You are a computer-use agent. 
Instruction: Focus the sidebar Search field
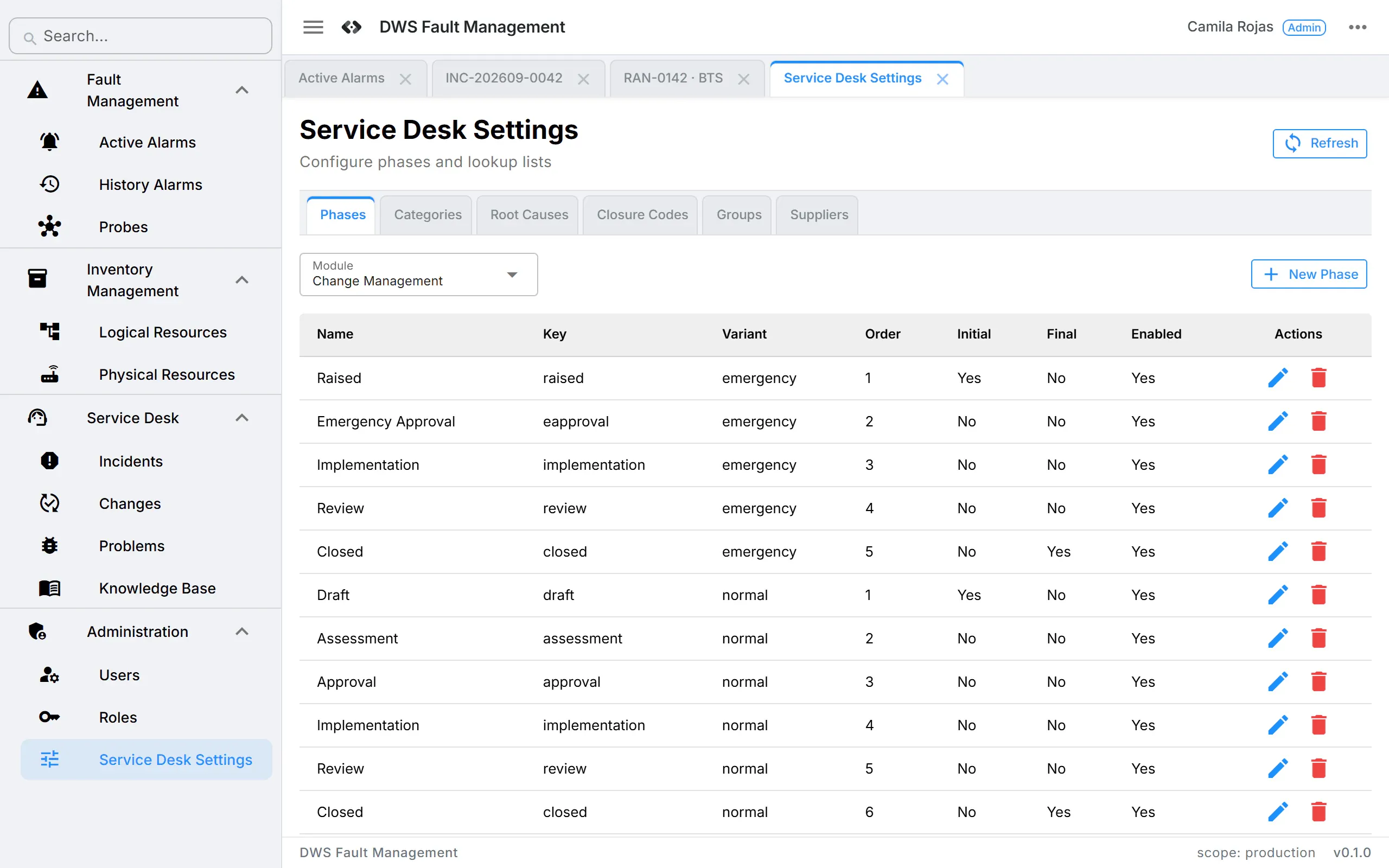141,36
